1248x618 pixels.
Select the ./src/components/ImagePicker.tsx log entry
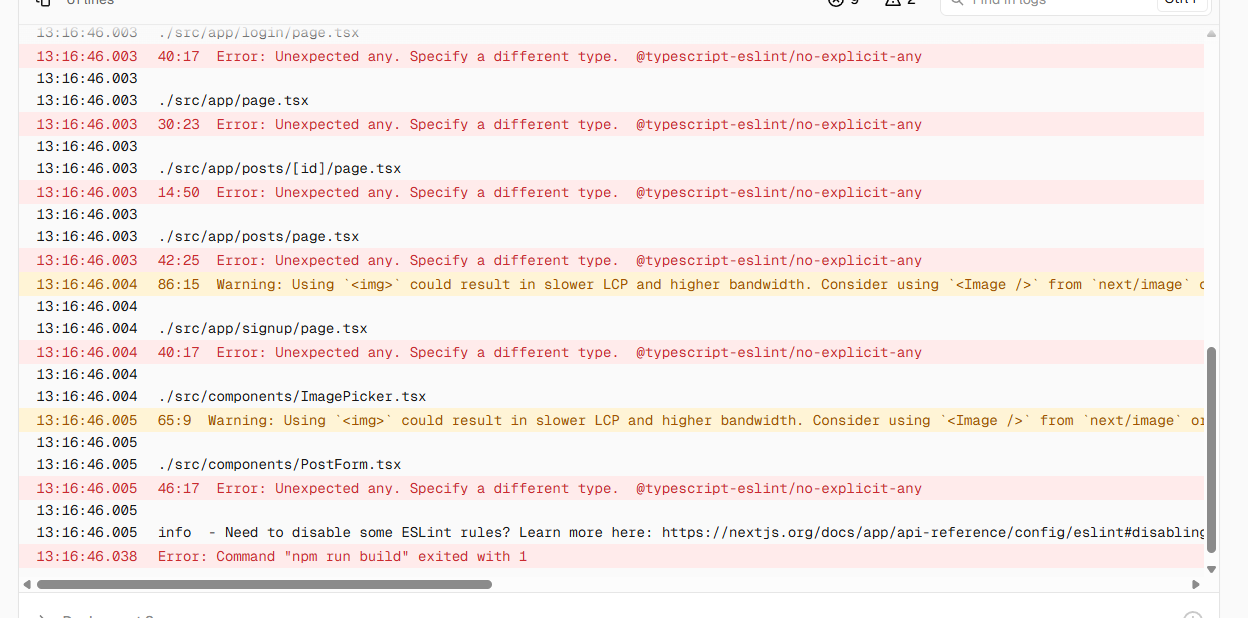[292, 397]
